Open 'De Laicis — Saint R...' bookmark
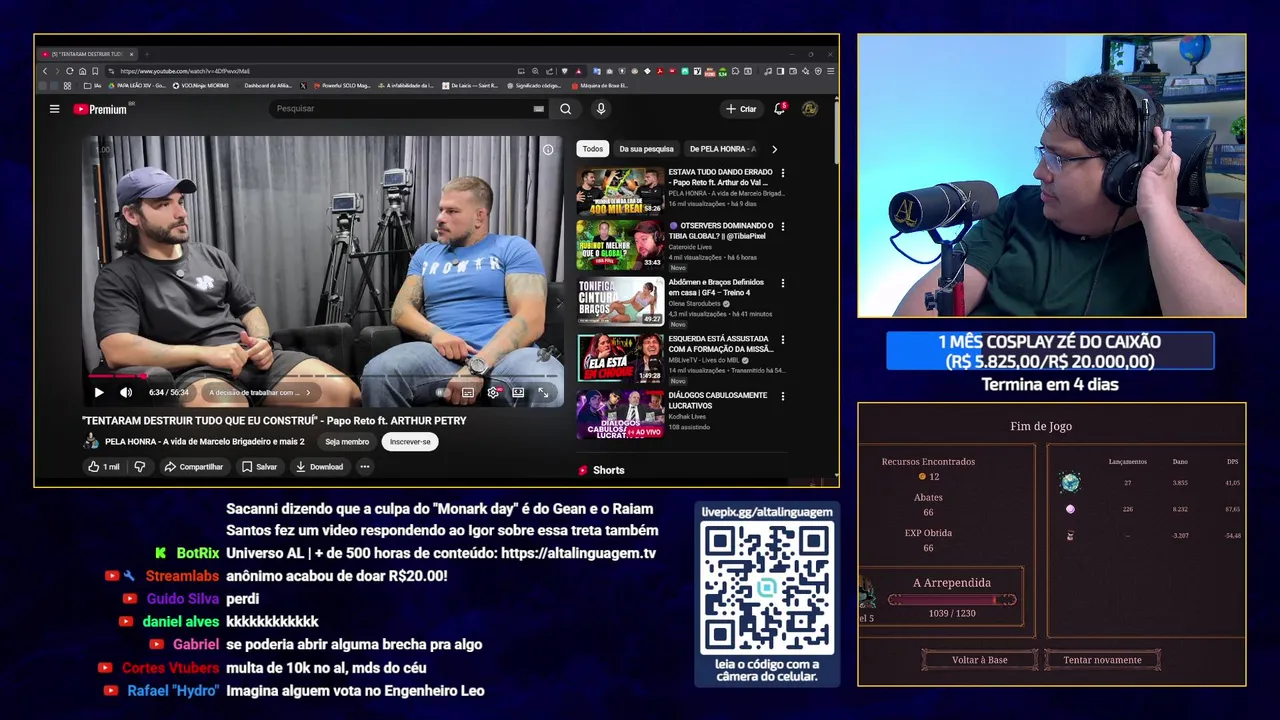 470,86
